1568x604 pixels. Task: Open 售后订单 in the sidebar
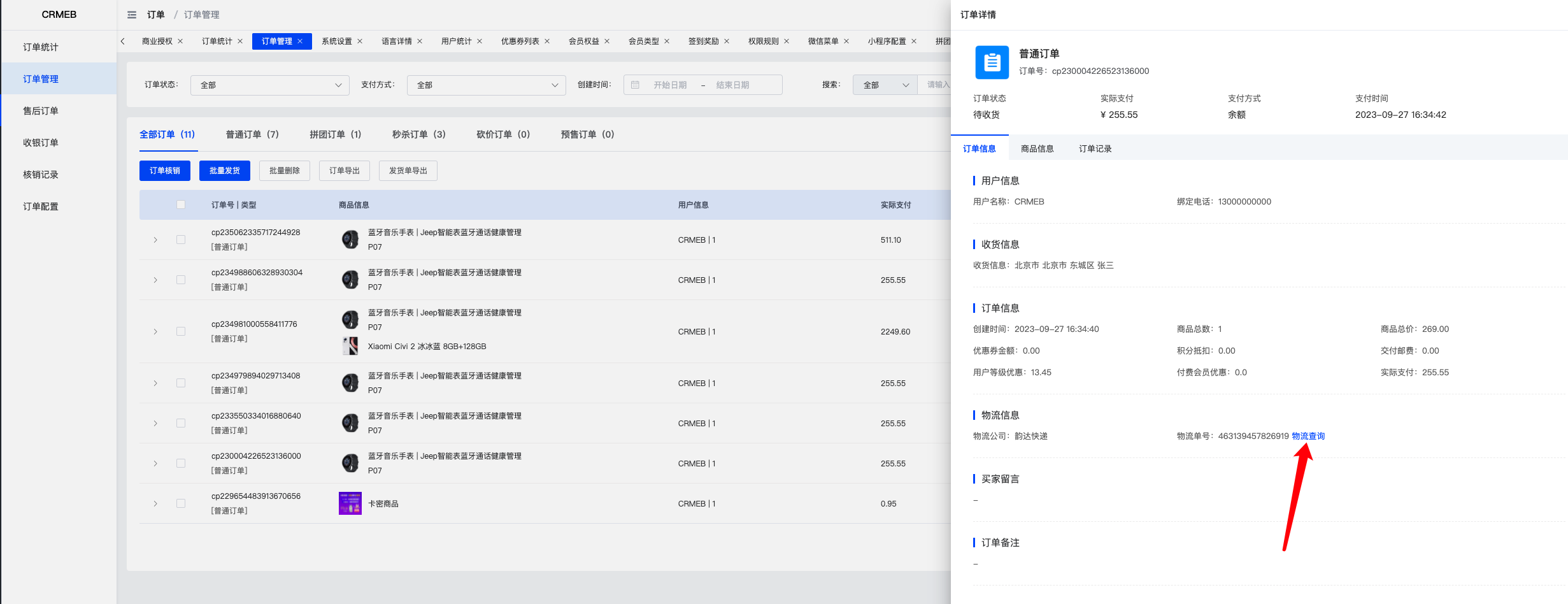click(59, 111)
